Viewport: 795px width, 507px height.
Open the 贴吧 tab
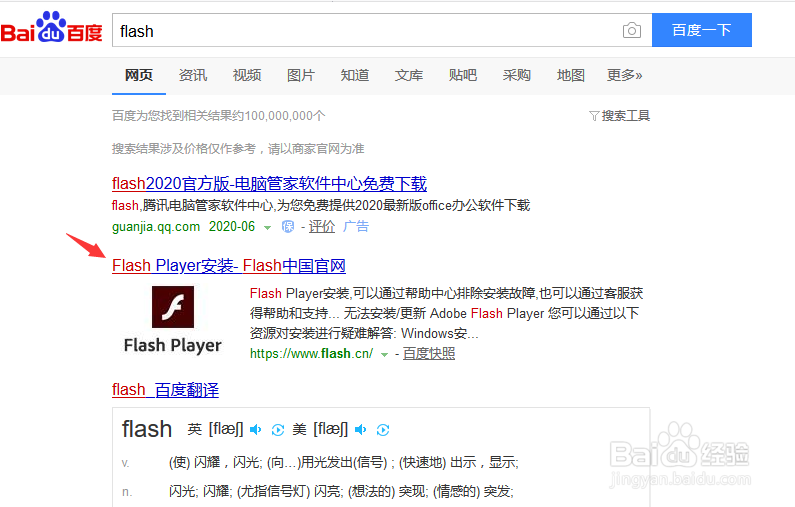tap(462, 75)
